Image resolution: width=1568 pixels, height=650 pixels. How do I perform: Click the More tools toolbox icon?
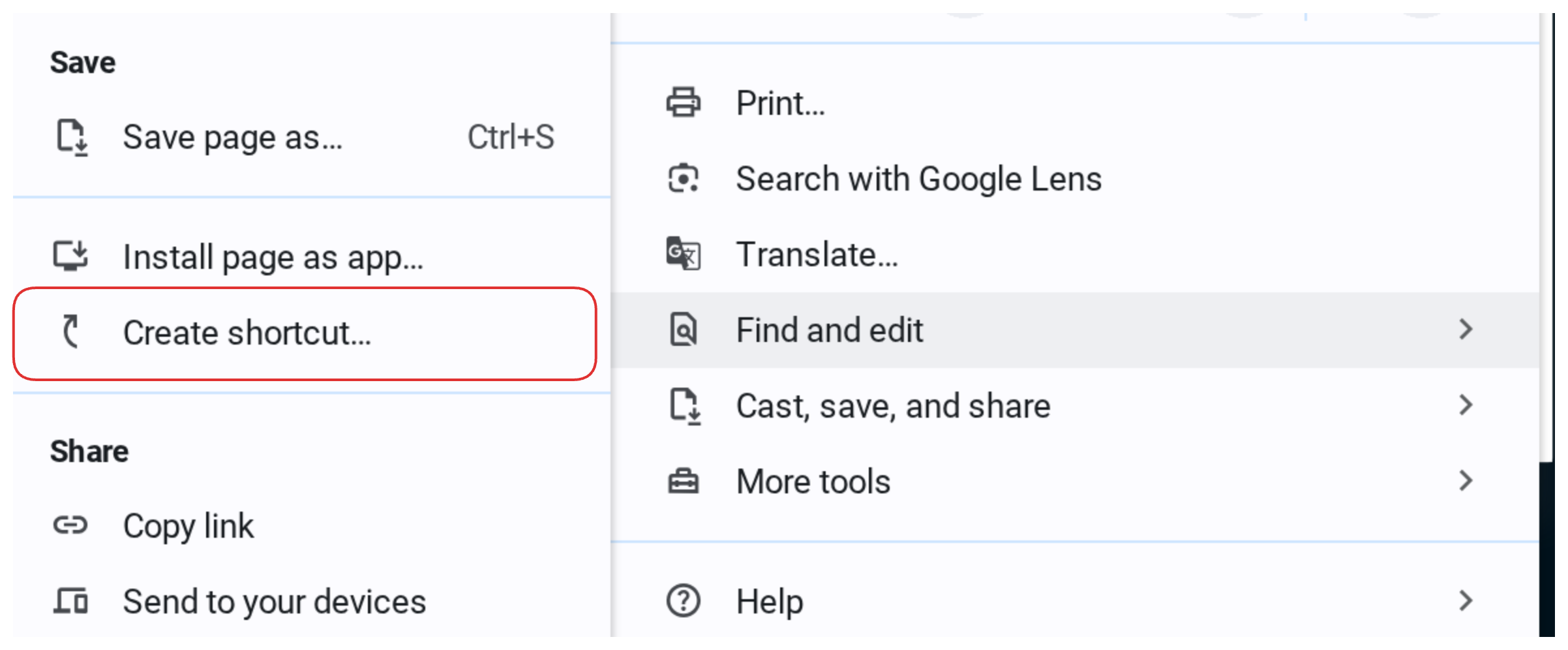683,482
